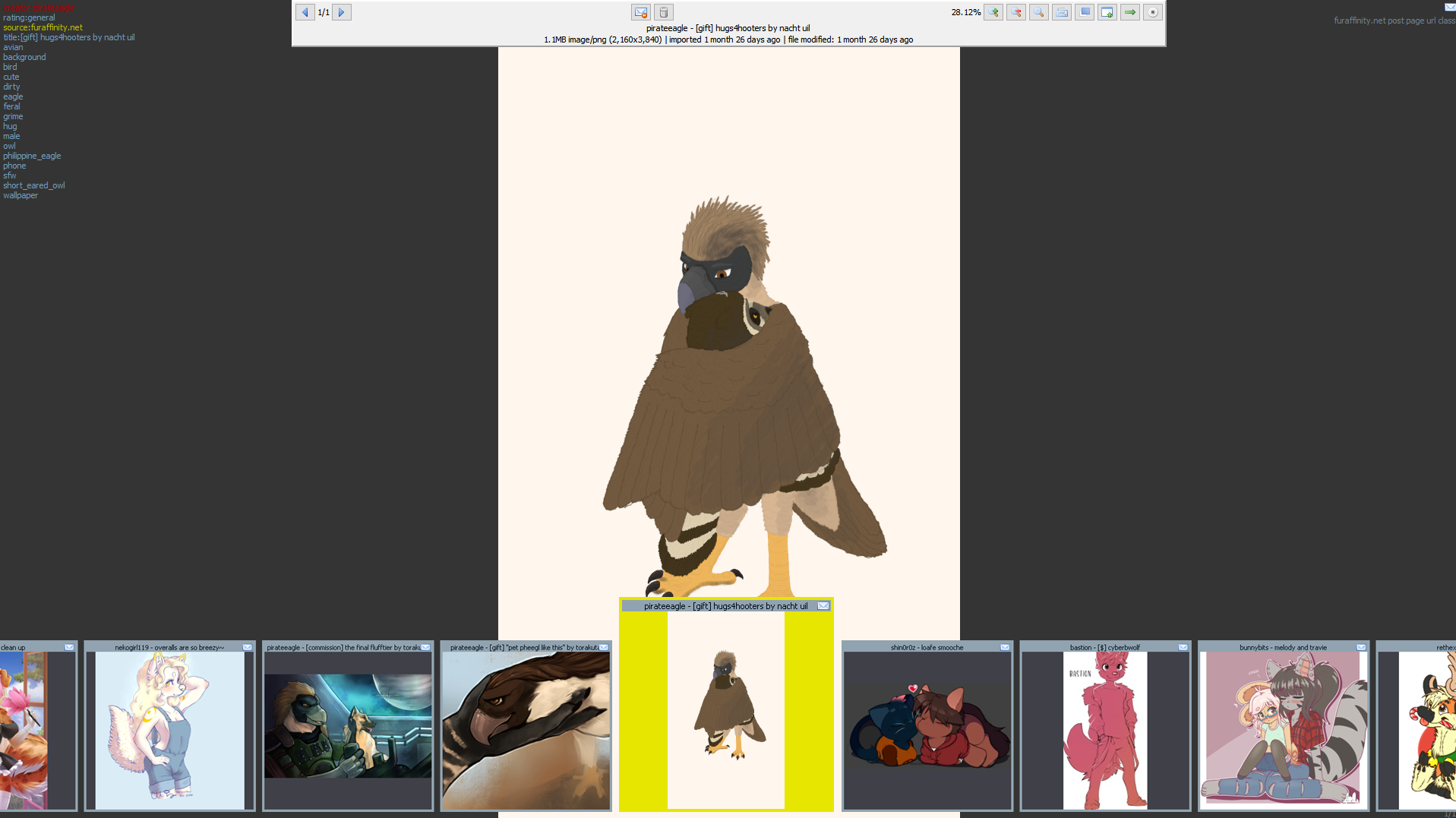
Task: Go to the next media file
Action: coord(342,12)
